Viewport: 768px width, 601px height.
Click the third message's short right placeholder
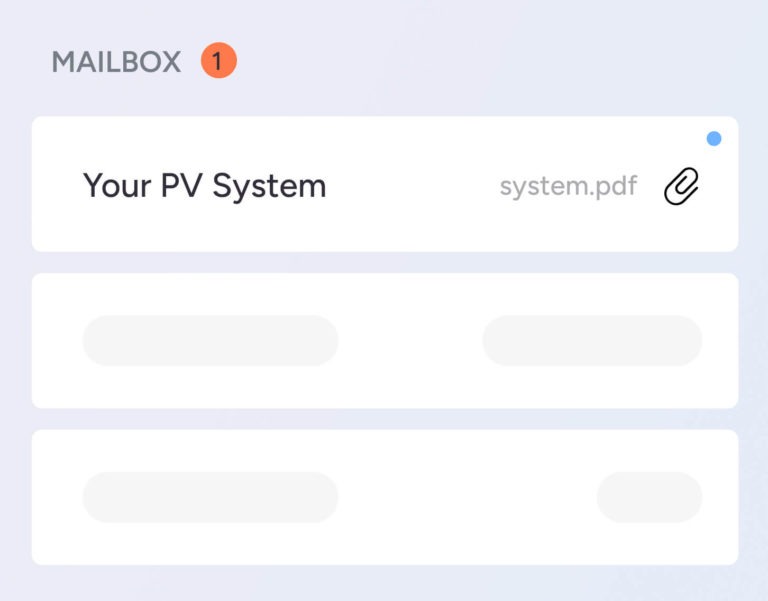pyautogui.click(x=649, y=497)
